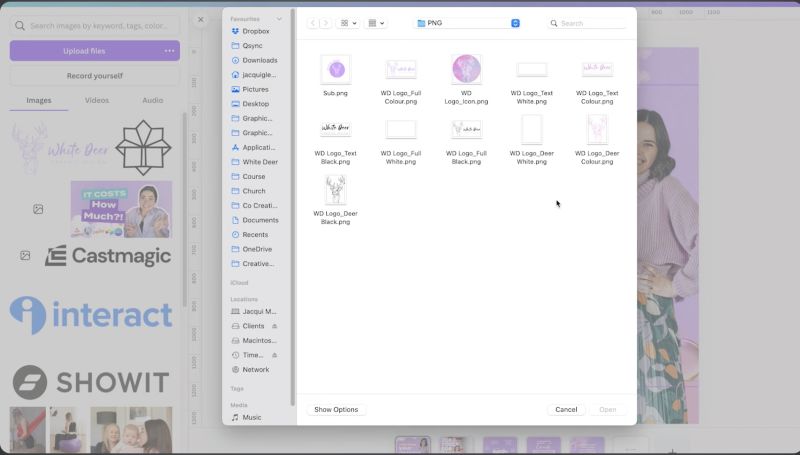This screenshot has height=455, width=800.
Task: Collapse the Favourites sidebar section
Action: (279, 19)
